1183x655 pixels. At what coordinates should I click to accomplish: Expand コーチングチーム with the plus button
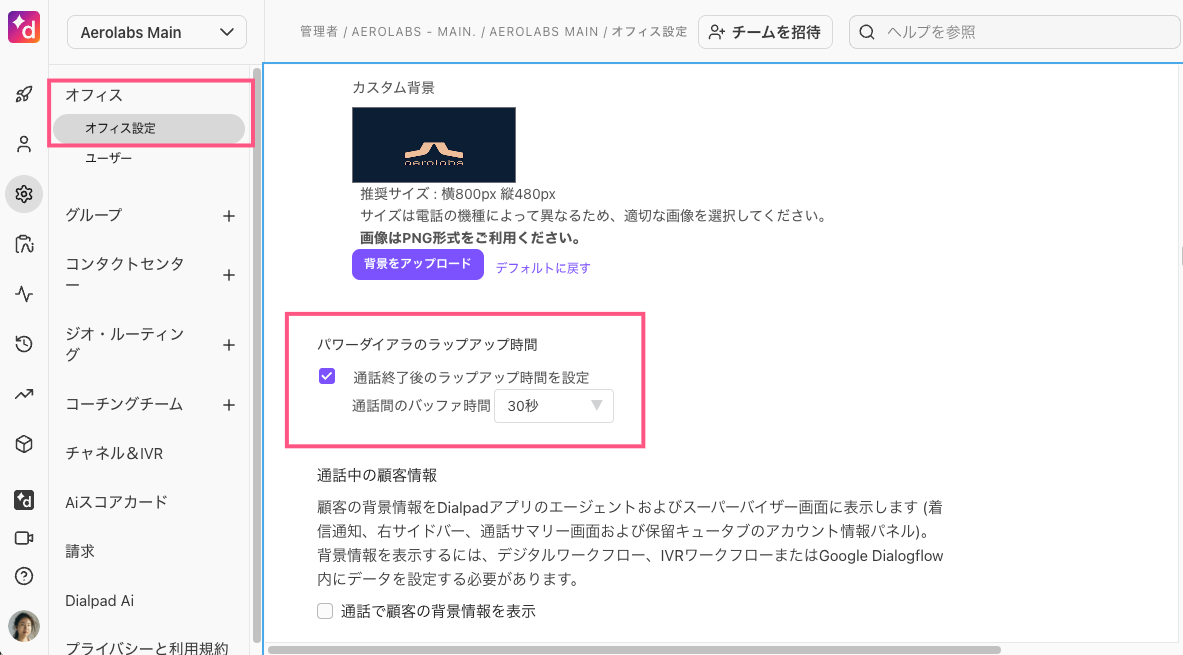pyautogui.click(x=229, y=405)
